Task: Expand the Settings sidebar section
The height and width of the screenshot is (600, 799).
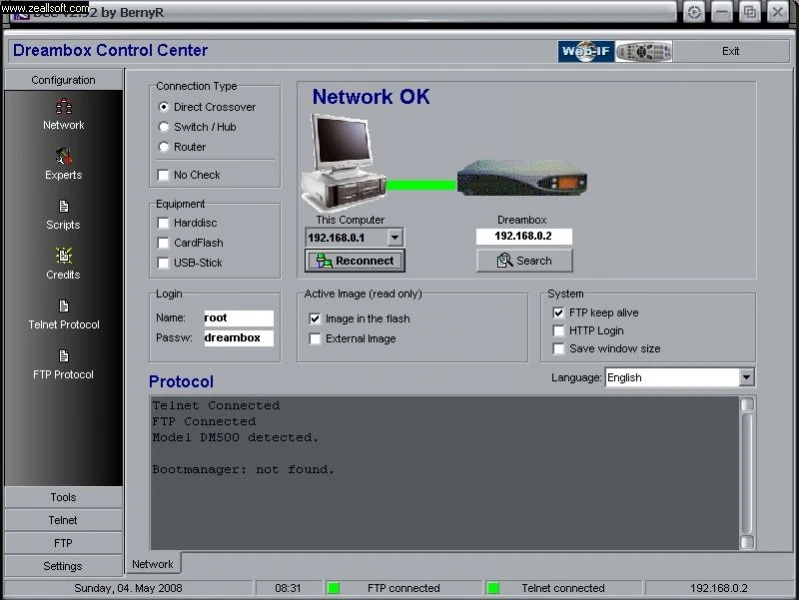Action: (x=63, y=566)
